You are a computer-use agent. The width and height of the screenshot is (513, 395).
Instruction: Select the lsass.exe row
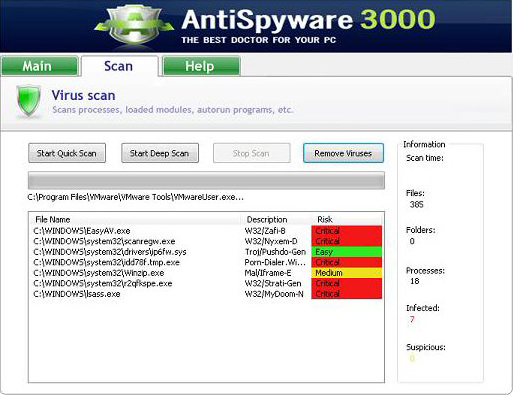(x=206, y=294)
